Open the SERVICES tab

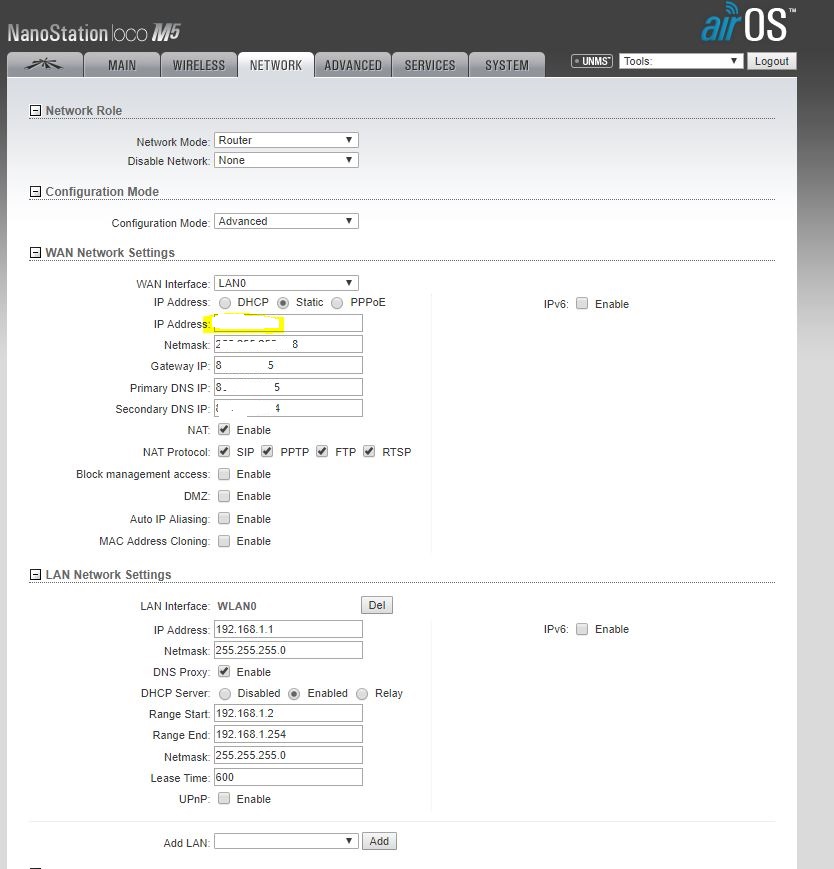[430, 65]
